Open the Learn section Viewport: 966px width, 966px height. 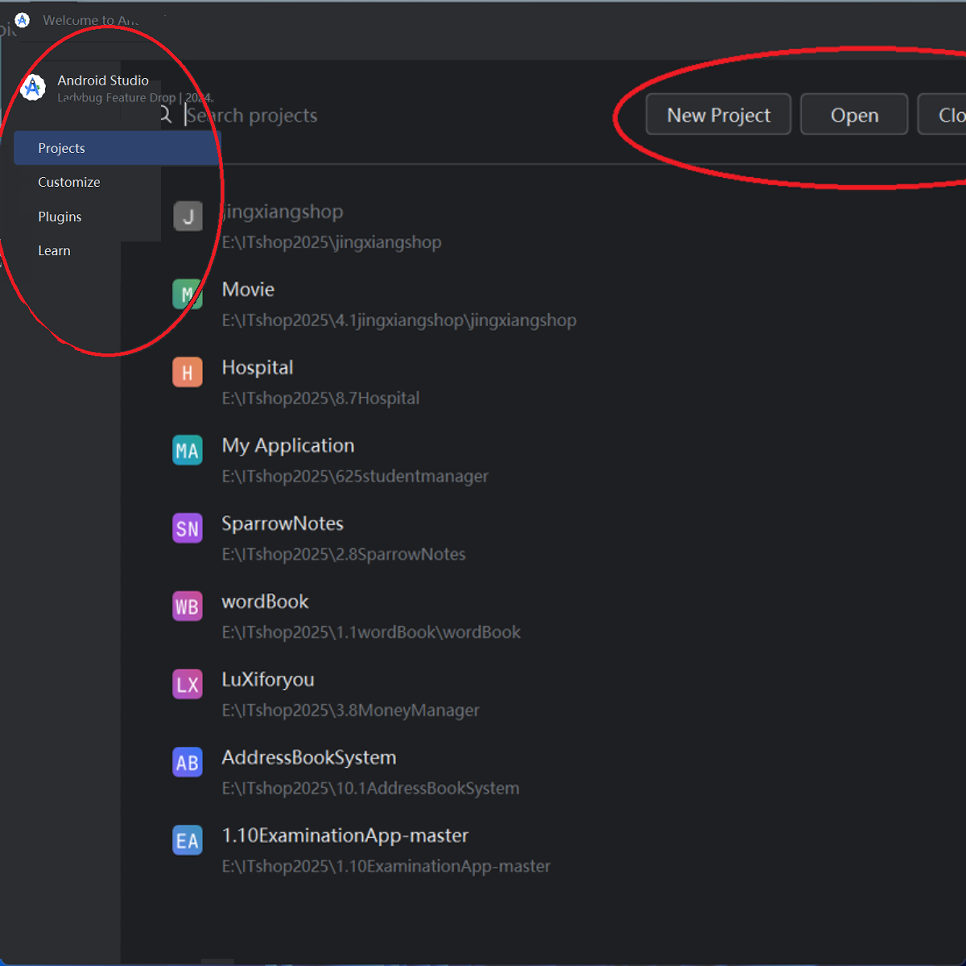pos(54,251)
